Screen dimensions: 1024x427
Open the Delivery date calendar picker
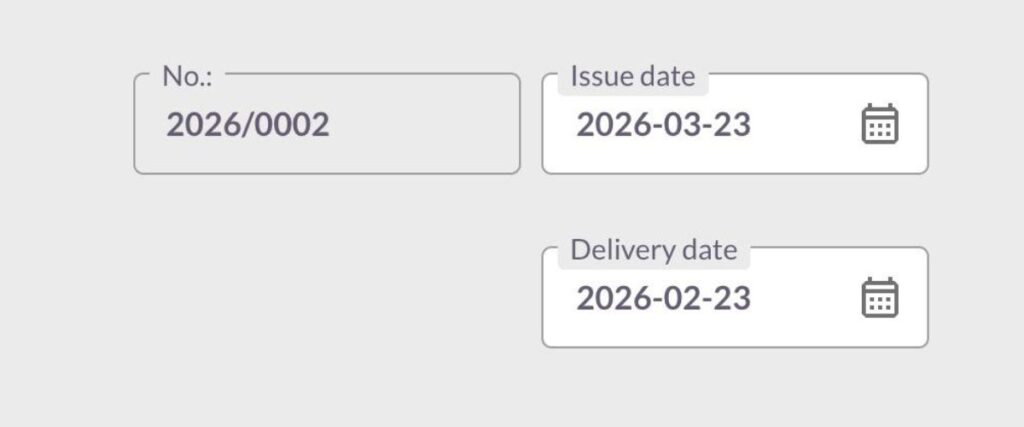pyautogui.click(x=880, y=298)
